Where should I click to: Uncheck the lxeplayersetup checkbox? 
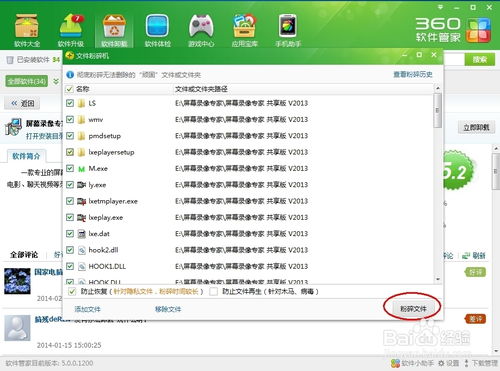[x=70, y=152]
